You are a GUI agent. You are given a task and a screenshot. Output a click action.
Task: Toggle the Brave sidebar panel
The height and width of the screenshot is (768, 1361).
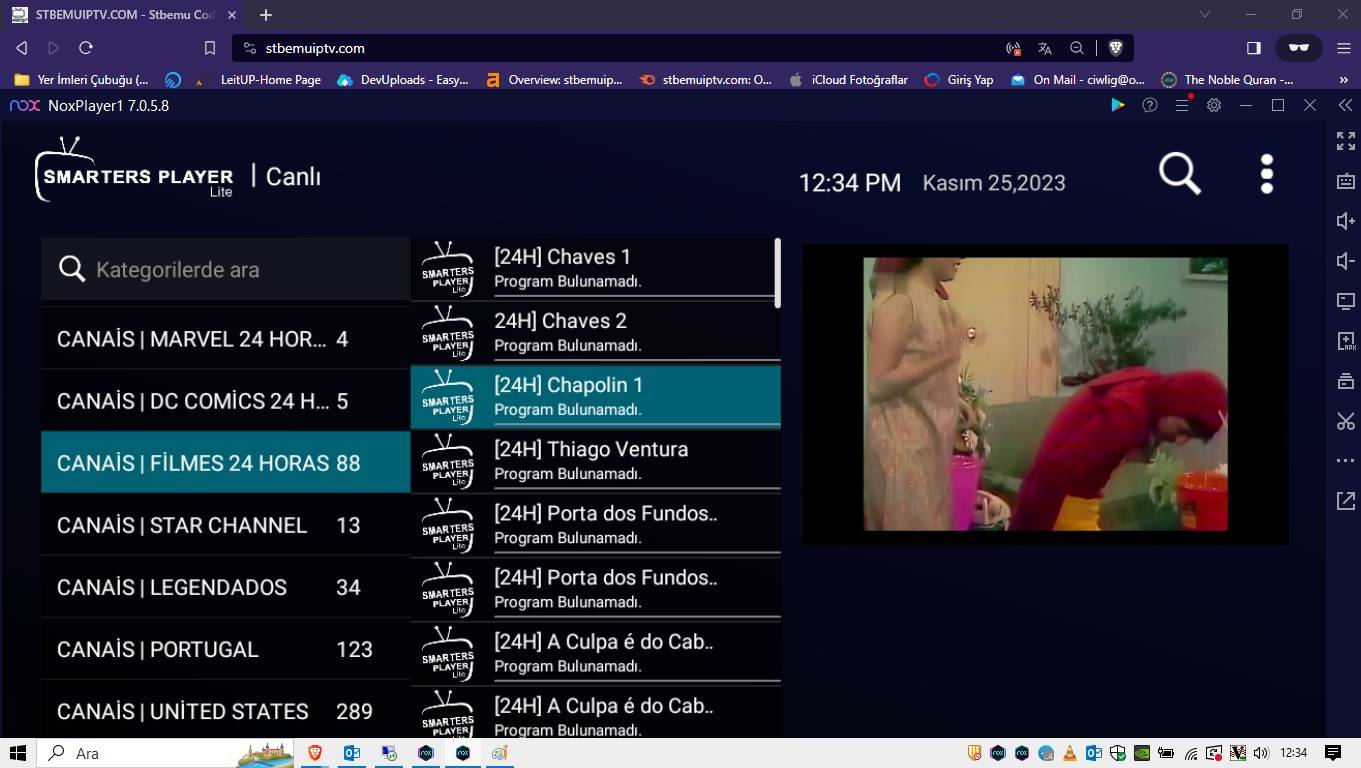1254,48
